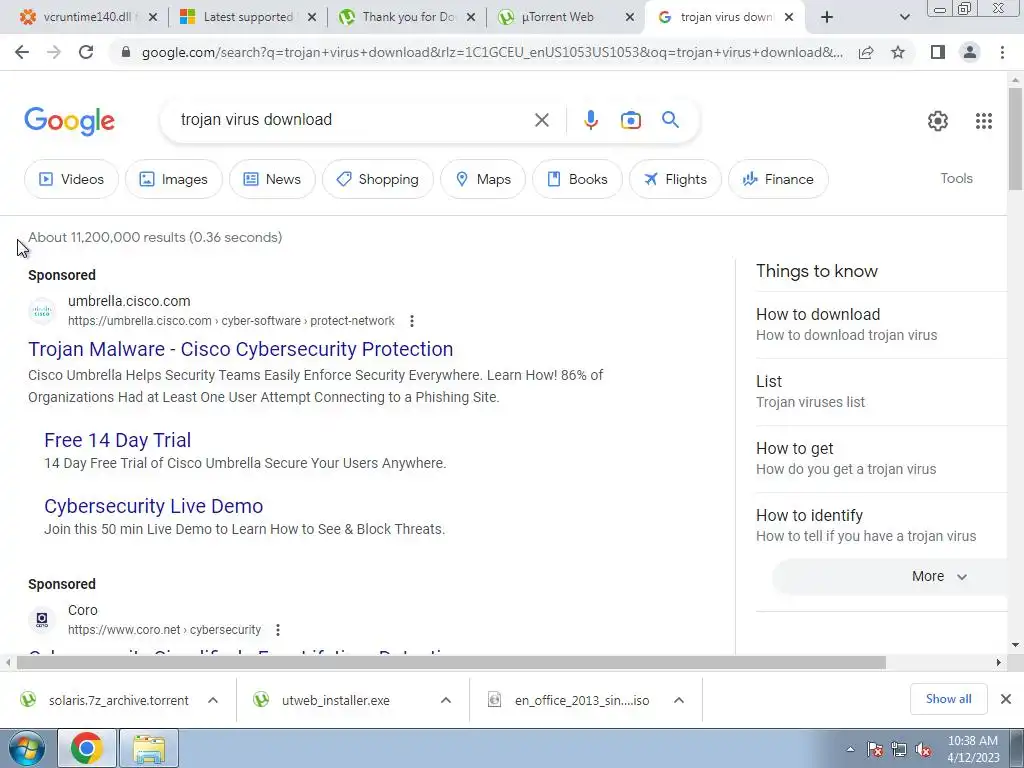Open Google quick settings gear
The image size is (1024, 768).
(938, 121)
